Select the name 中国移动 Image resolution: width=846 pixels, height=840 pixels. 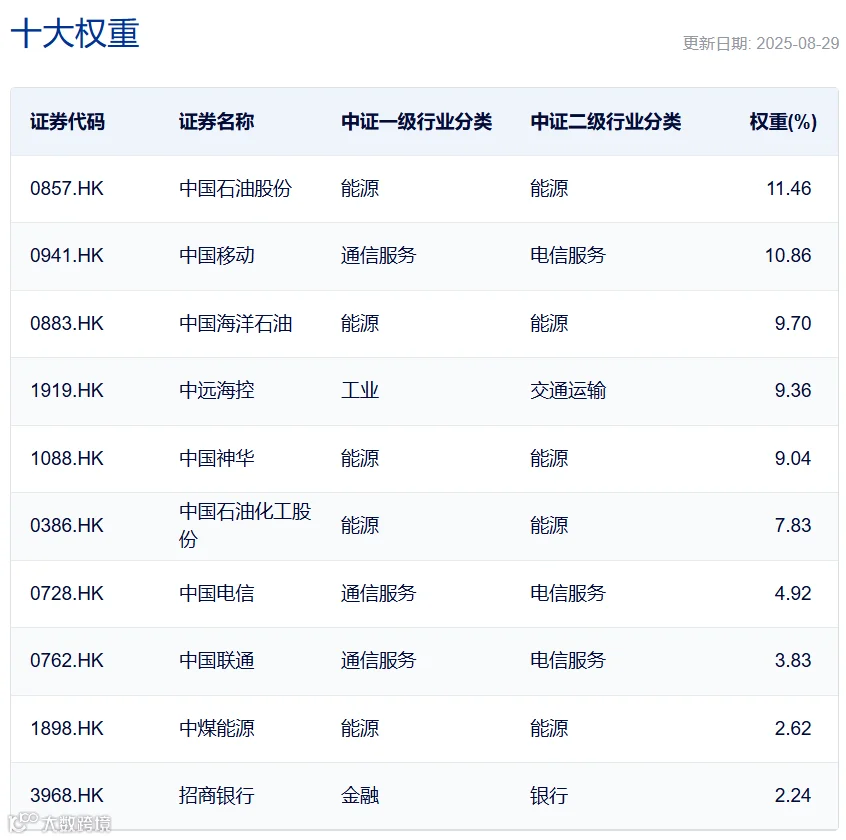pos(216,255)
